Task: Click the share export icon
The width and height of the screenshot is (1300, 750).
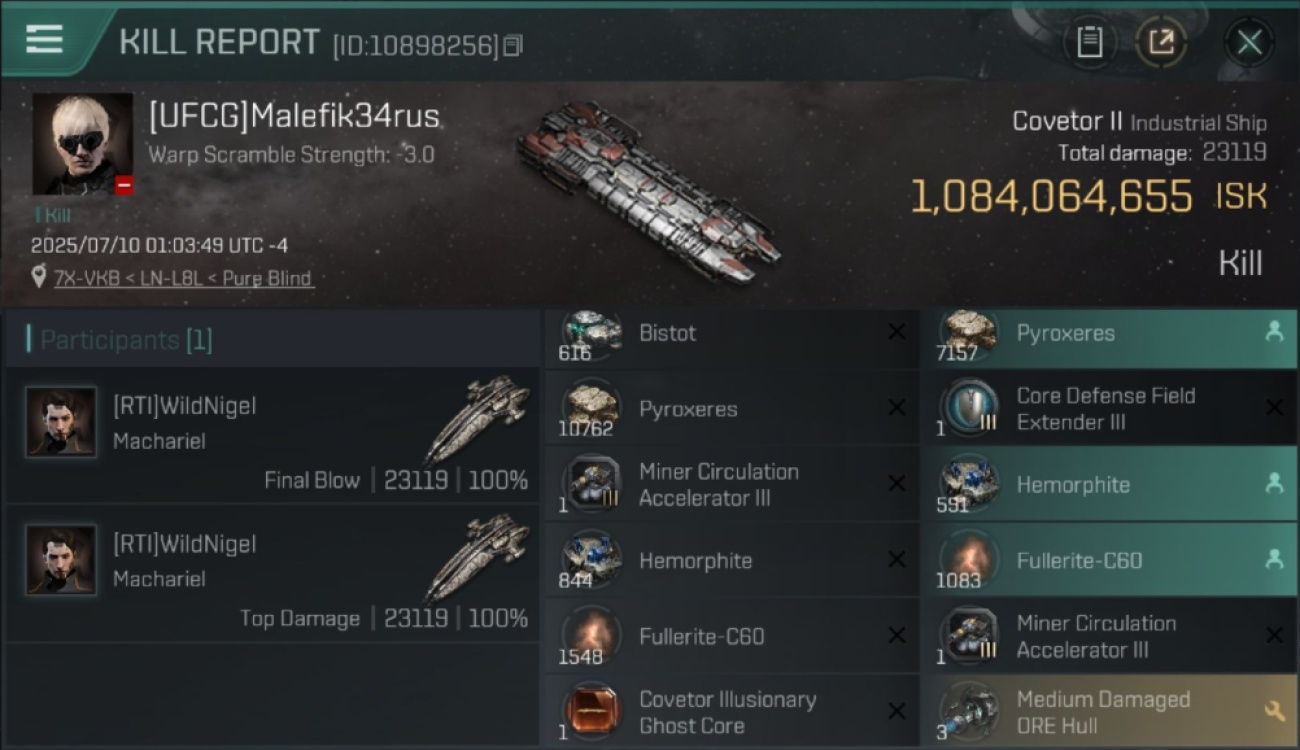Action: (1161, 42)
